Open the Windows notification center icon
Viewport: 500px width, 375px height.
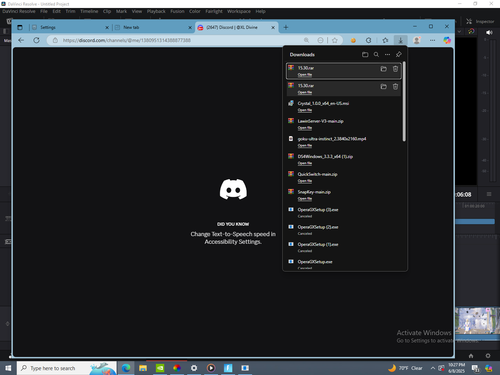tap(475, 368)
